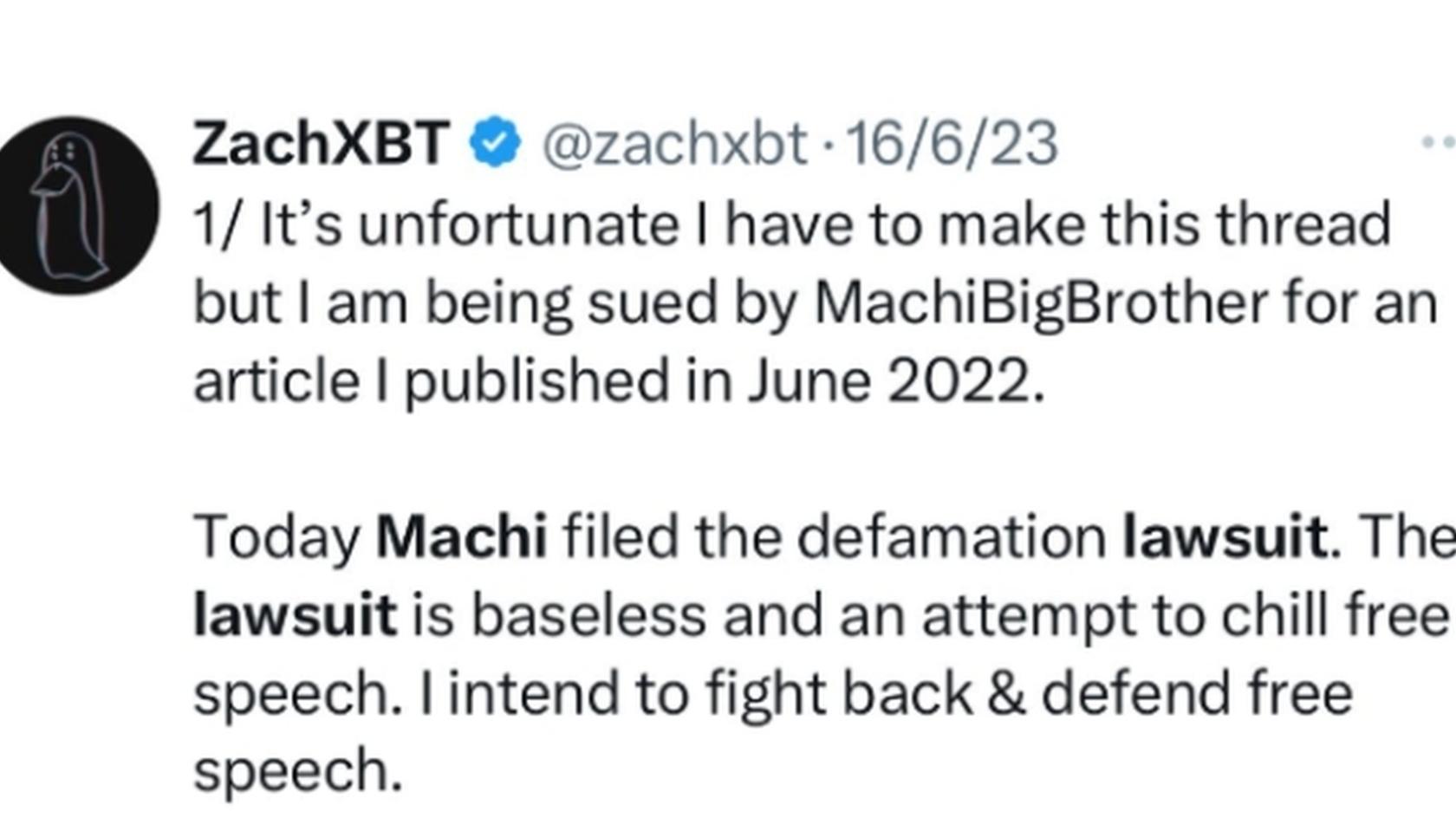The width and height of the screenshot is (1456, 818).
Task: Click bold lawsuit before "is baseless"
Action: 295,614
